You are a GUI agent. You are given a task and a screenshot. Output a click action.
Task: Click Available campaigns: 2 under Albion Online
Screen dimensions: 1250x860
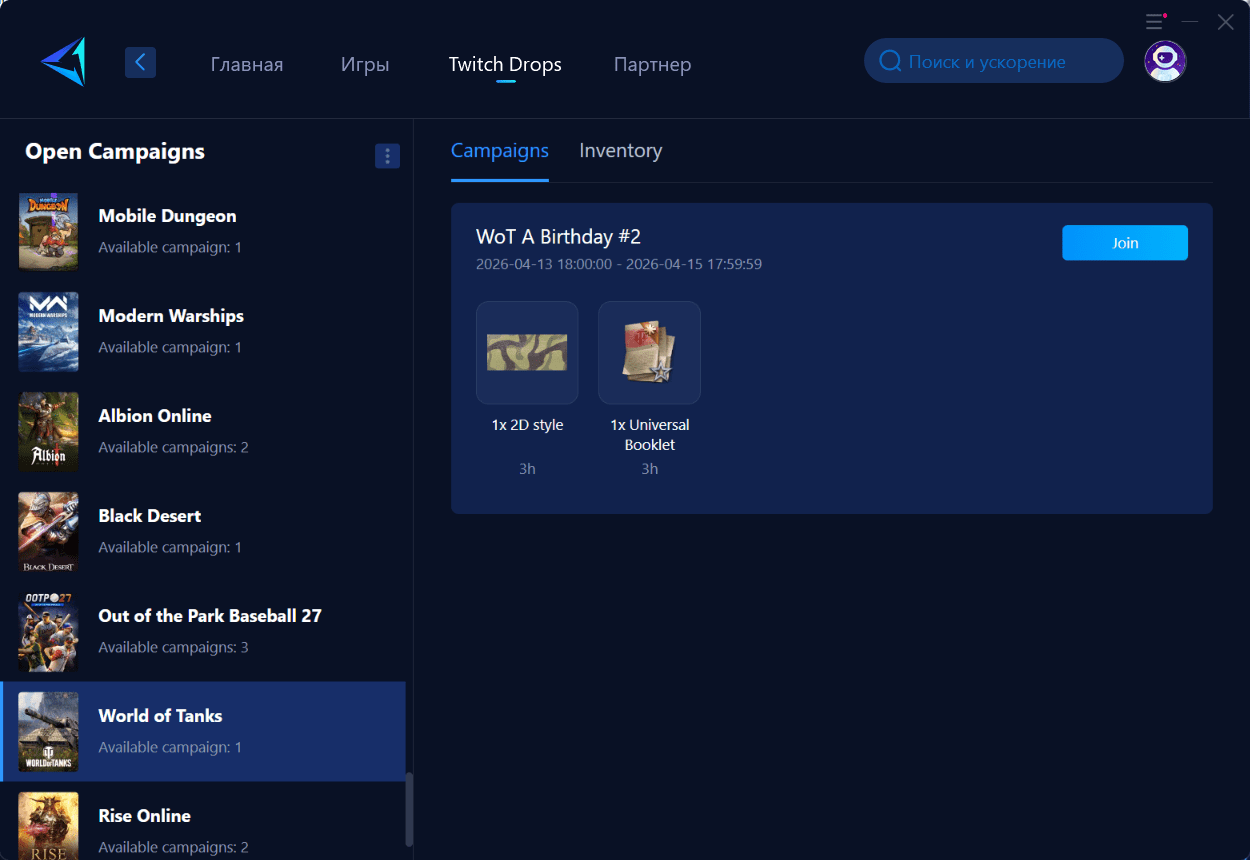point(173,448)
